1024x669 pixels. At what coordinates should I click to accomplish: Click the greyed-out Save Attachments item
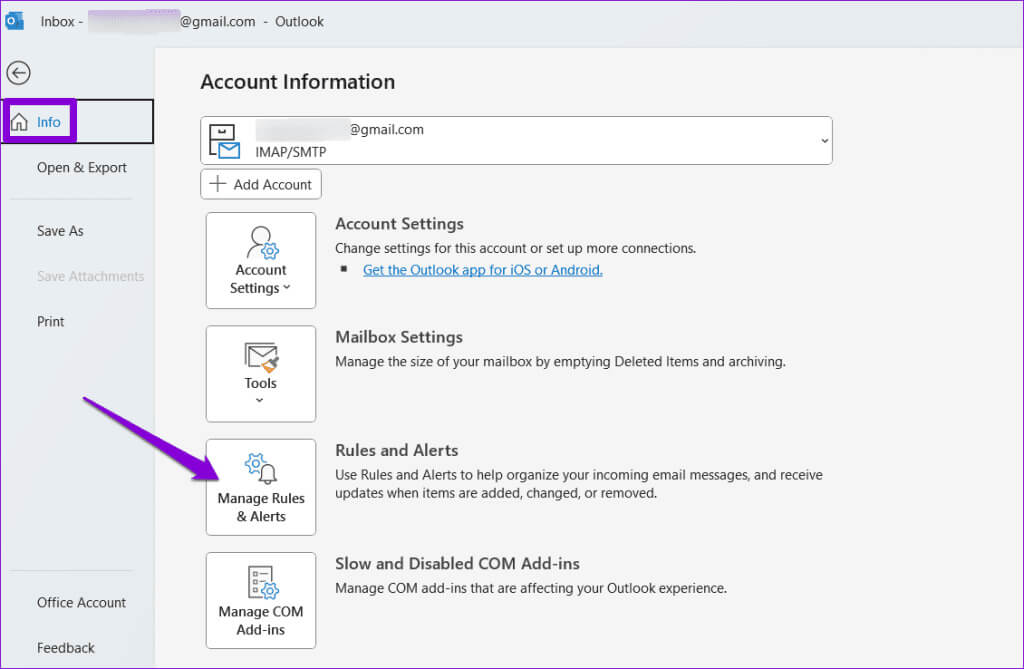tap(90, 276)
